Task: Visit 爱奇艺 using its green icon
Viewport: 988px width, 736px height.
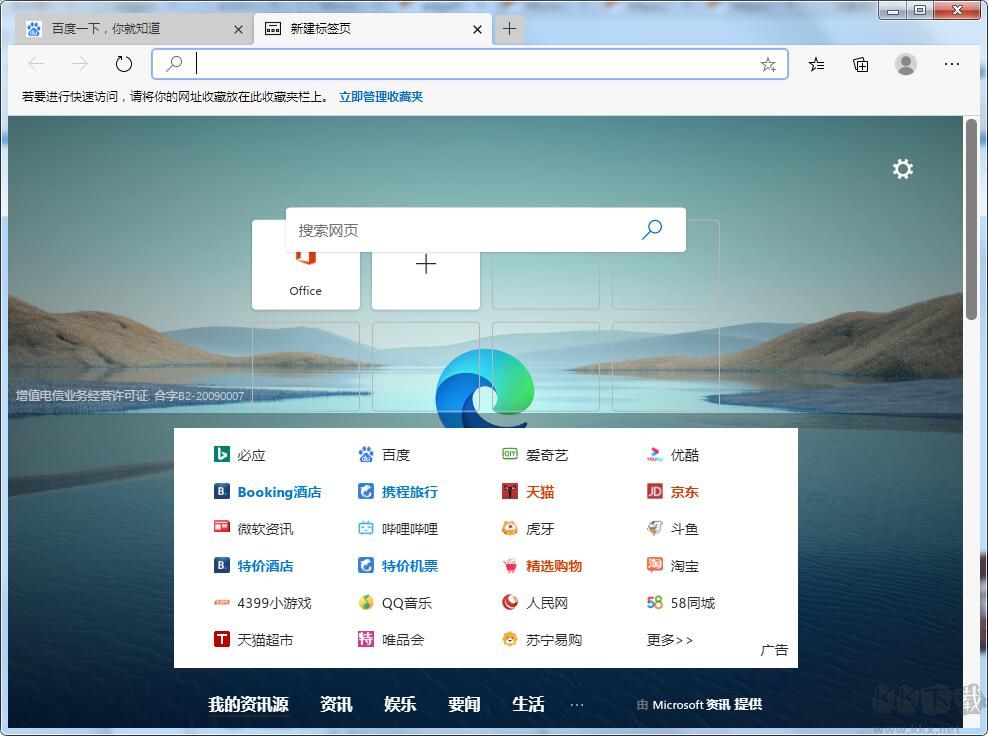Action: tap(509, 454)
